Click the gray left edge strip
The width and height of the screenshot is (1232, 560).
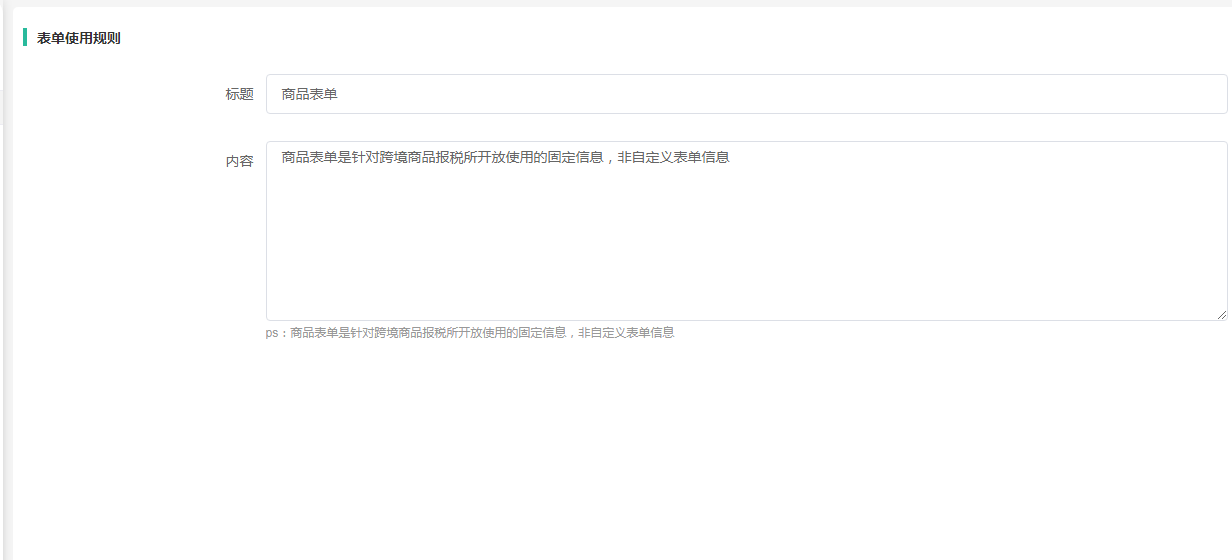coord(6,300)
